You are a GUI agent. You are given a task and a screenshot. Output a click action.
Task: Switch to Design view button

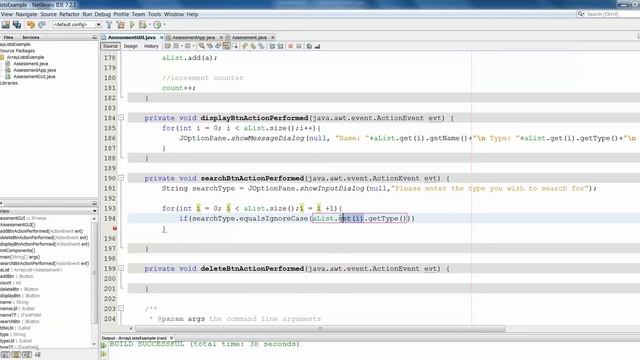(131, 46)
